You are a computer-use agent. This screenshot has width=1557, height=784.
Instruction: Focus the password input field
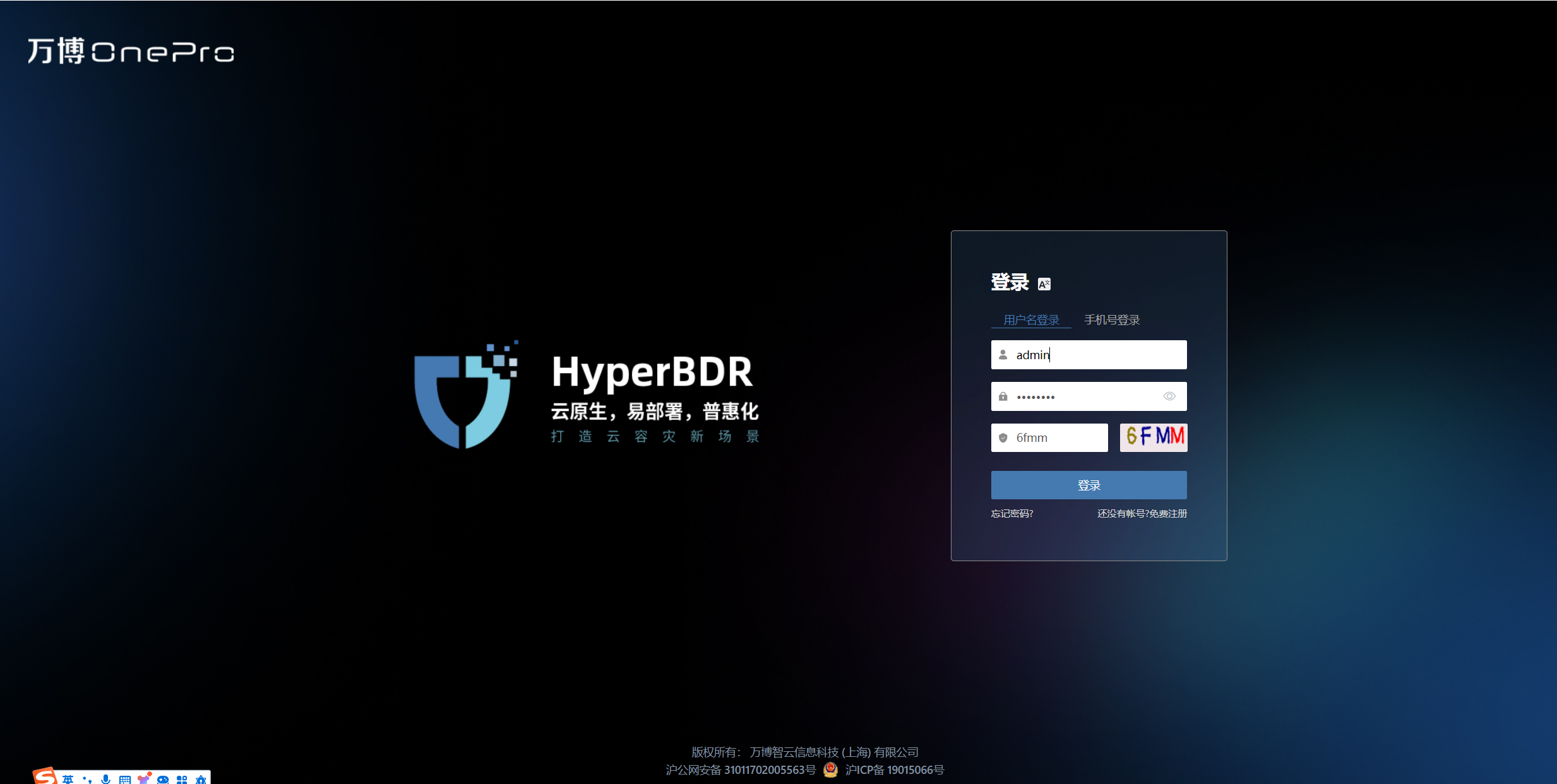point(1089,396)
